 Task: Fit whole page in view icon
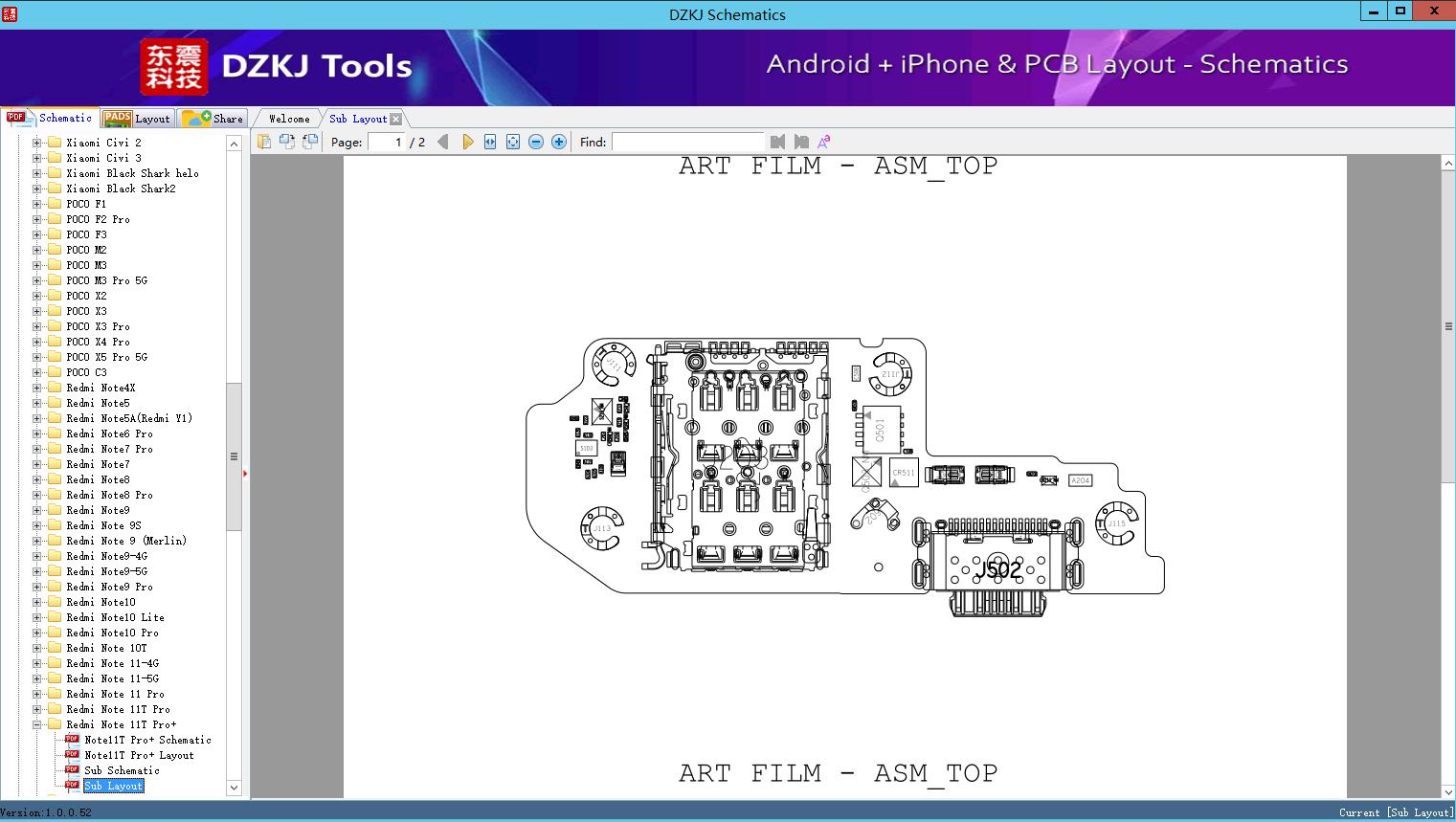(x=513, y=142)
